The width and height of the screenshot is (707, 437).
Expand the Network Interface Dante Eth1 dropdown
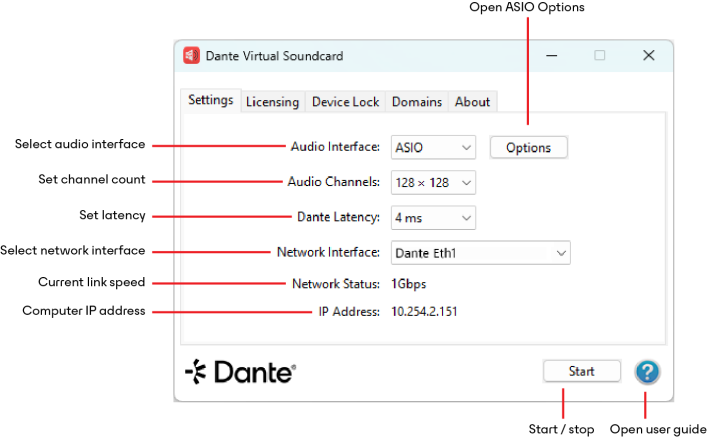click(481, 253)
